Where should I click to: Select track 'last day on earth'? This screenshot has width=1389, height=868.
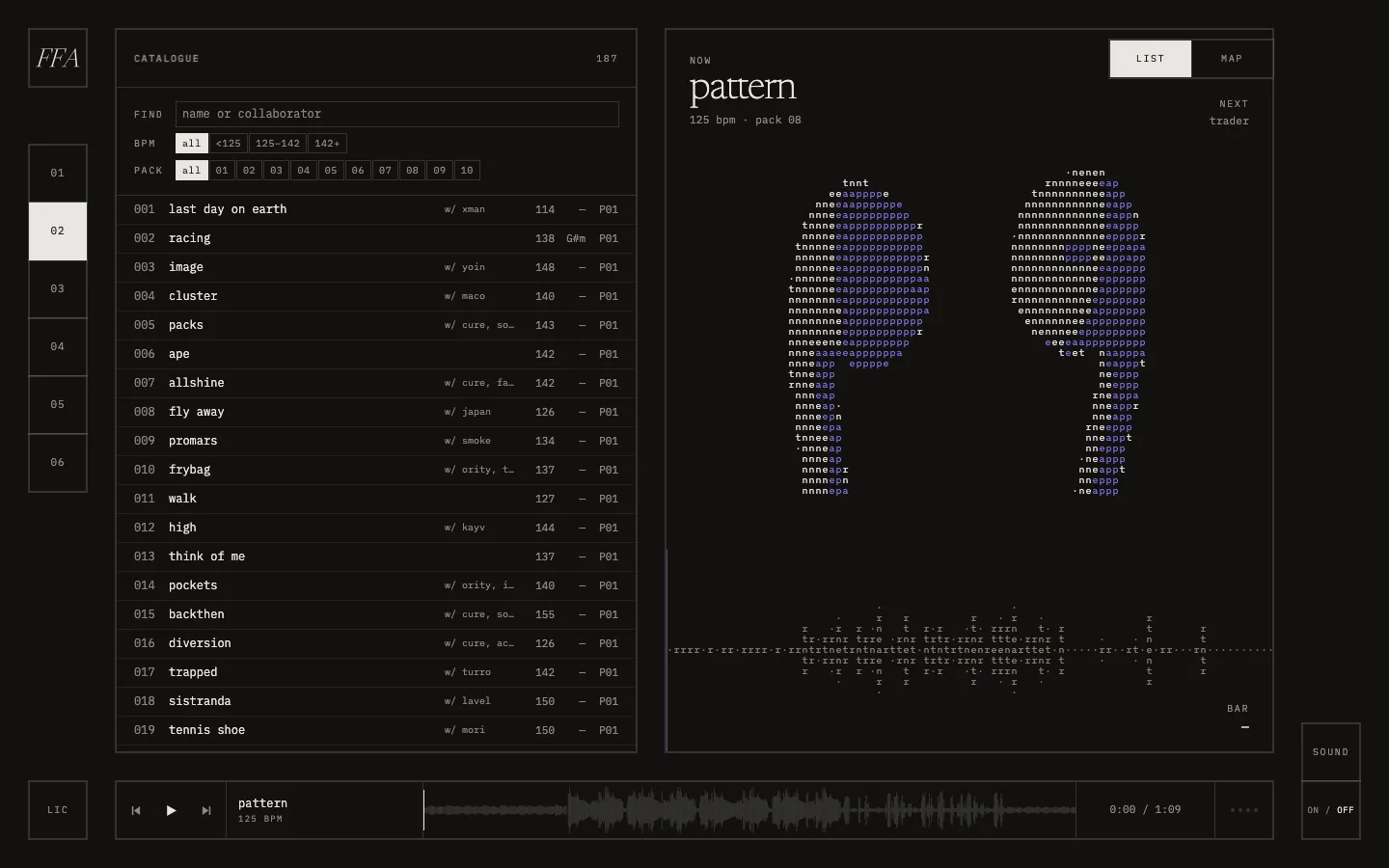[x=376, y=209]
